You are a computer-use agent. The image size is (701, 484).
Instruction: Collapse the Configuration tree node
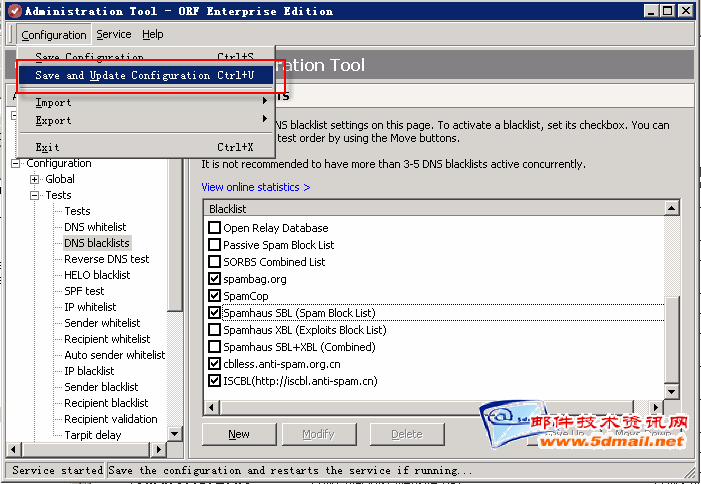point(16,163)
